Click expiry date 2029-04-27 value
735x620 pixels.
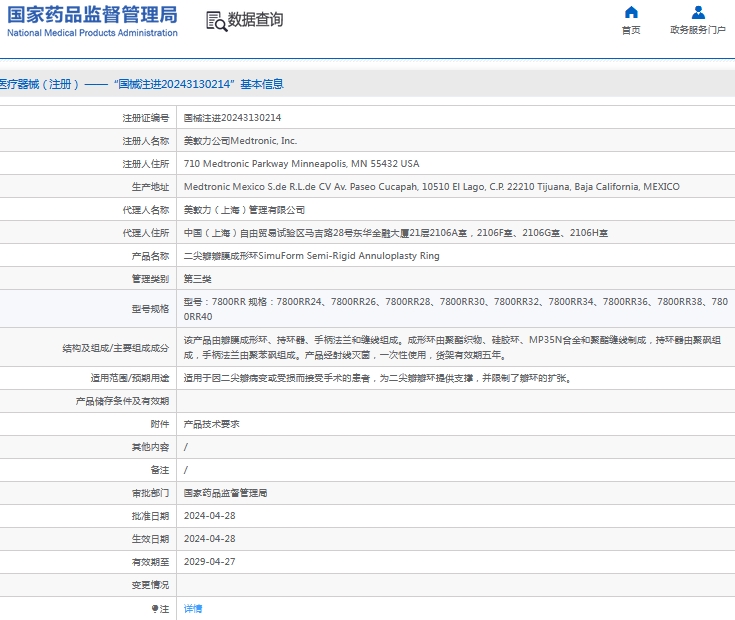pyautogui.click(x=210, y=561)
